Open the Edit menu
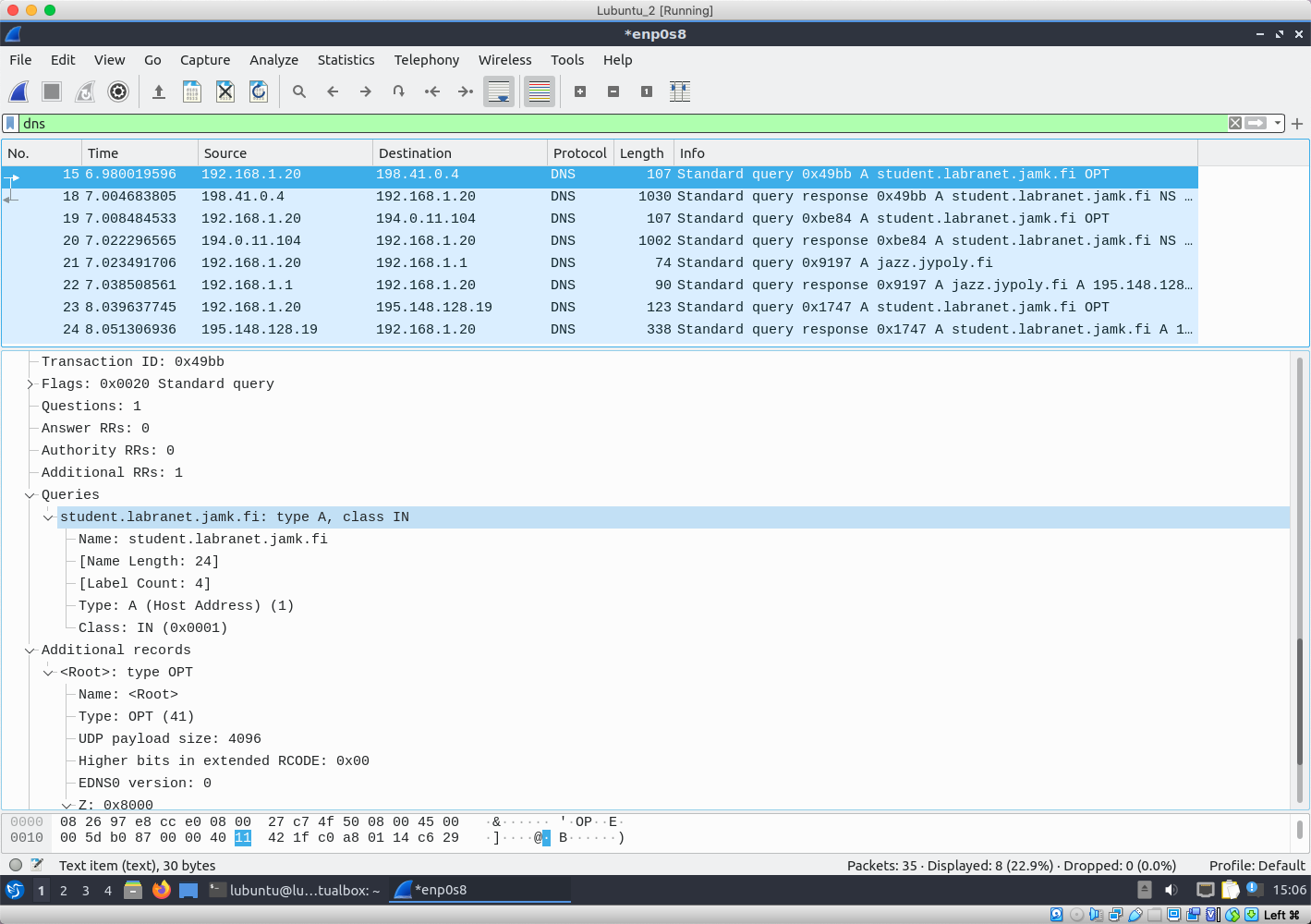 click(63, 60)
